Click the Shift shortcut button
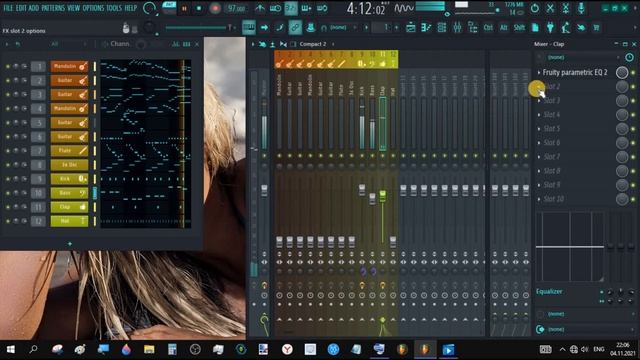The image size is (640, 360). tap(519, 27)
